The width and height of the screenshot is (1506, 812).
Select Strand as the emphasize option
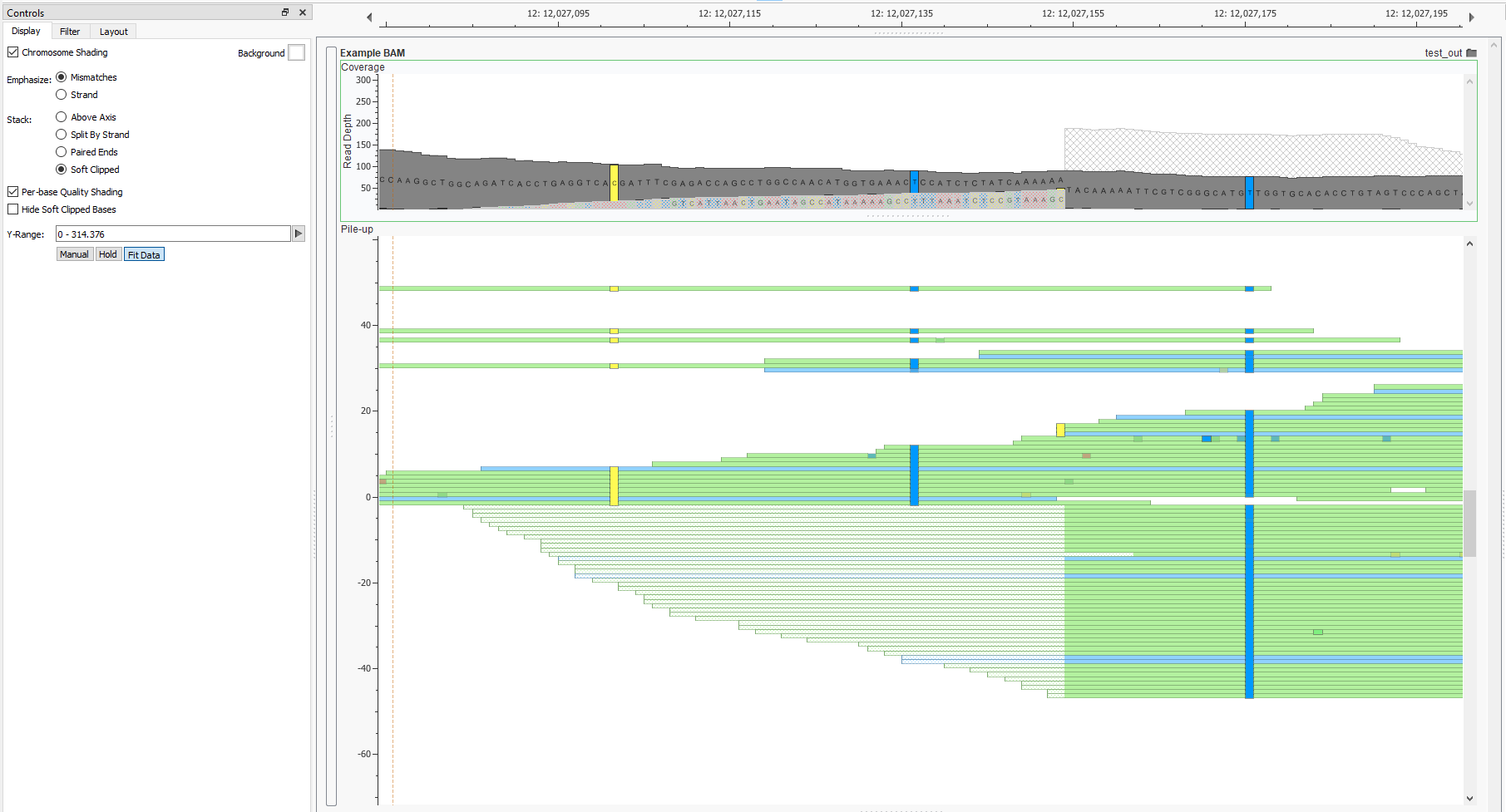62,94
